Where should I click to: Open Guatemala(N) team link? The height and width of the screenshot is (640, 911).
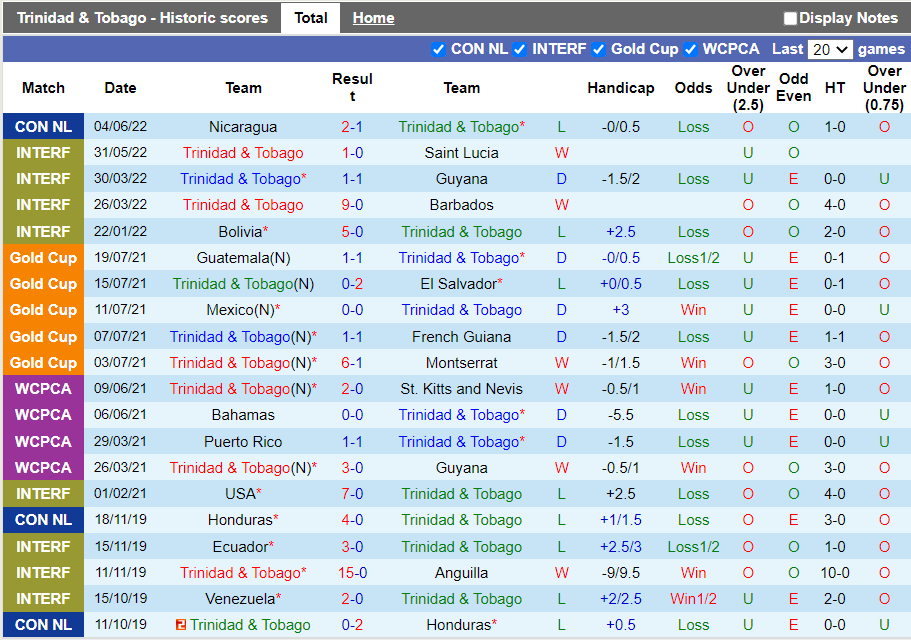coord(243,258)
